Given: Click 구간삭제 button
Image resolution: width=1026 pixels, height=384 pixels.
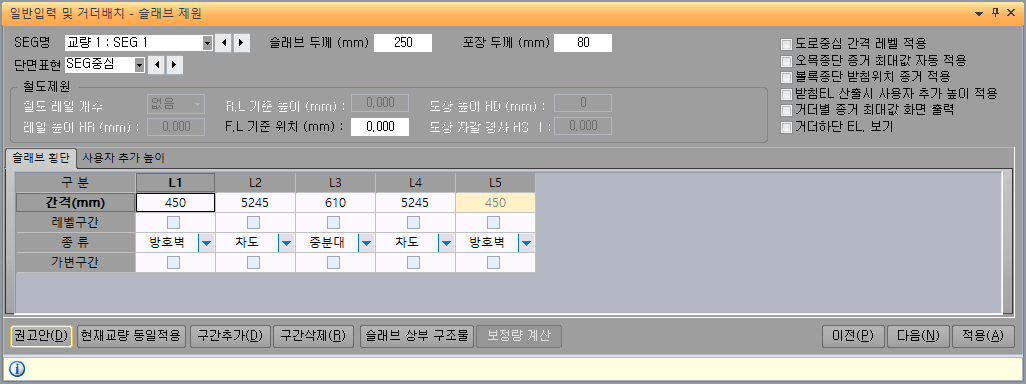Looking at the screenshot, I should (x=313, y=336).
